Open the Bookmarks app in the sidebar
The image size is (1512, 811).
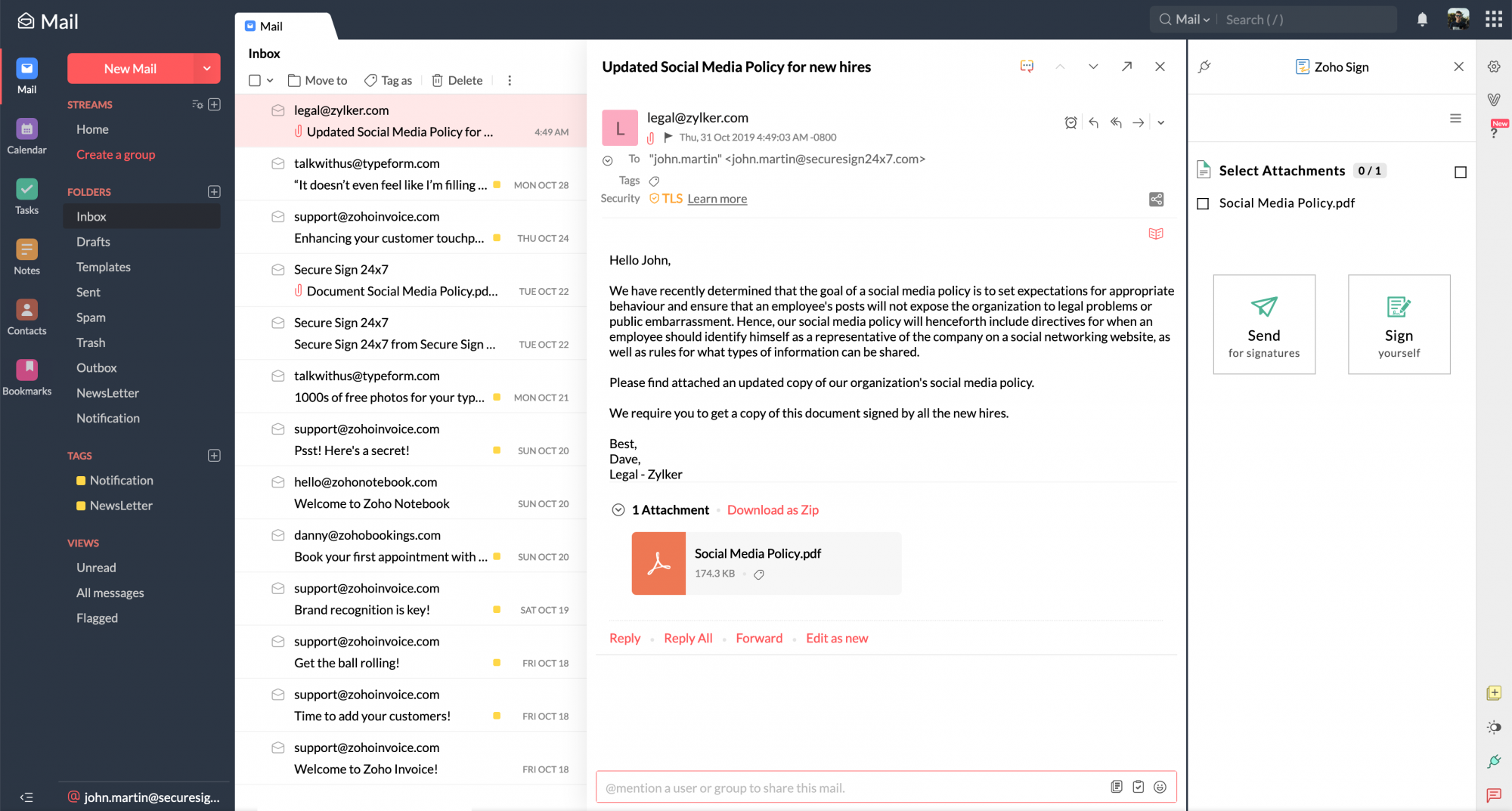(26, 377)
